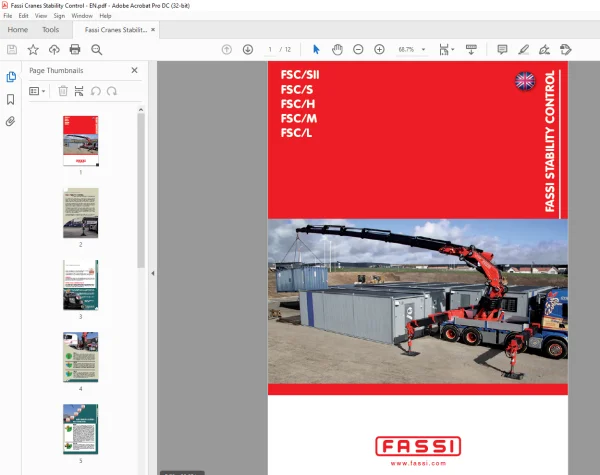Click the read mode keyboard icon

click(x=471, y=49)
